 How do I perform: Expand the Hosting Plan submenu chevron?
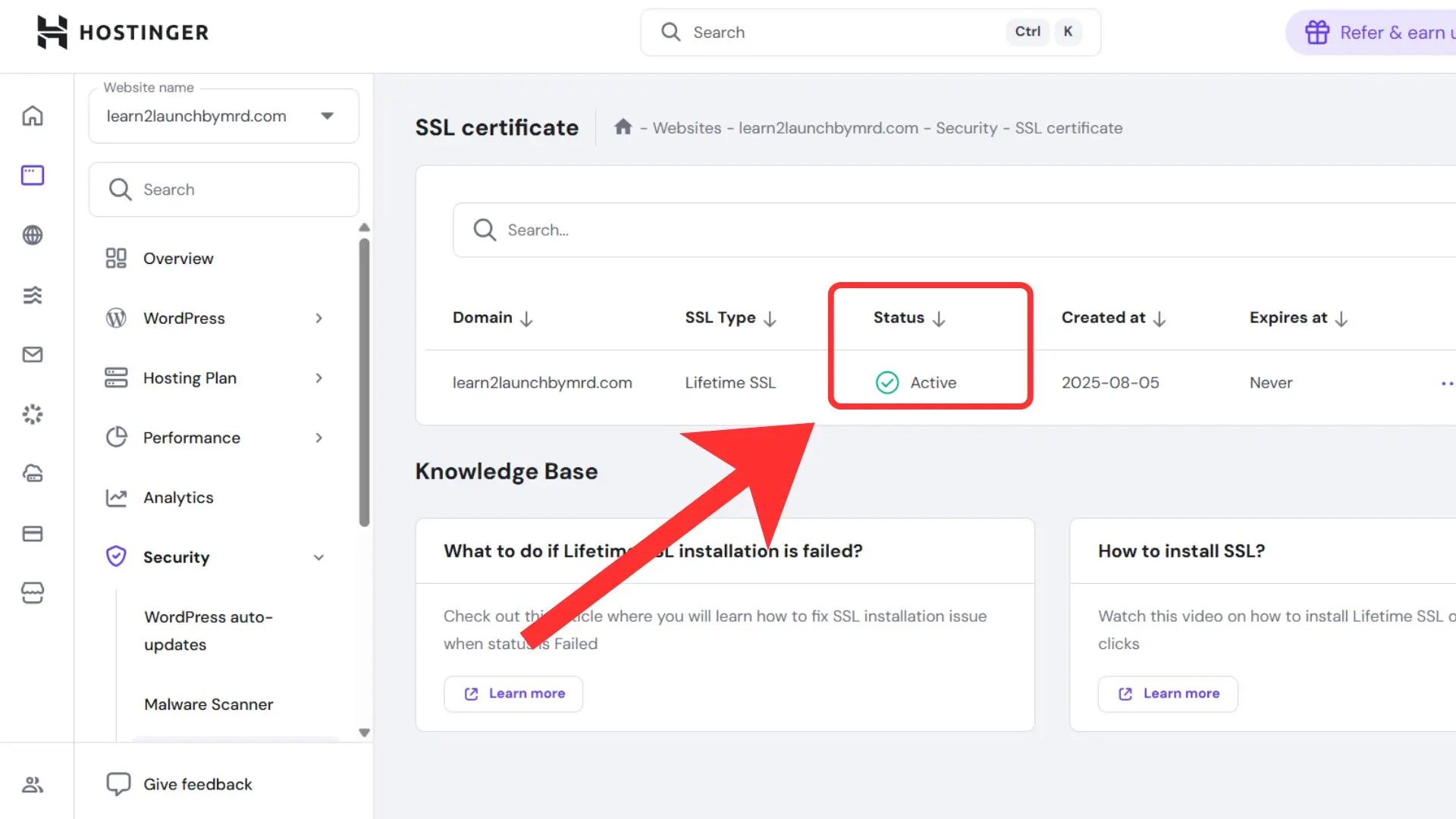point(319,378)
